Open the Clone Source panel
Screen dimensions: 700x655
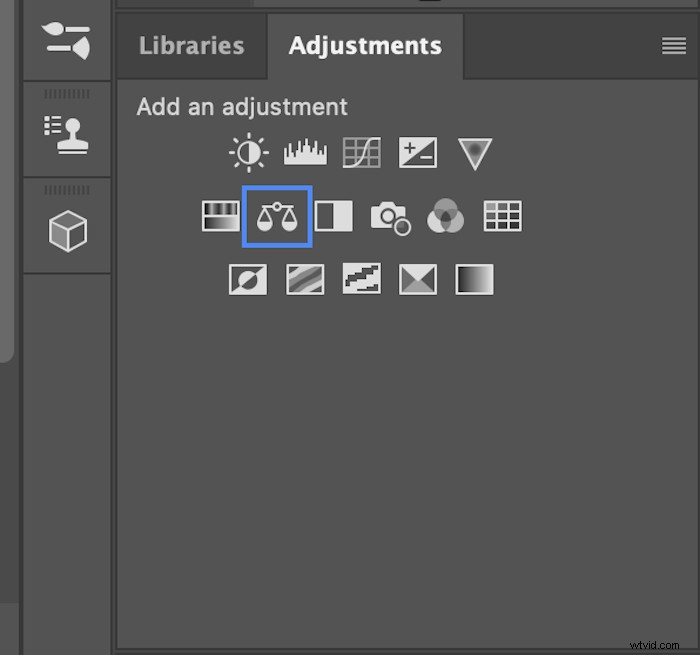click(67, 137)
